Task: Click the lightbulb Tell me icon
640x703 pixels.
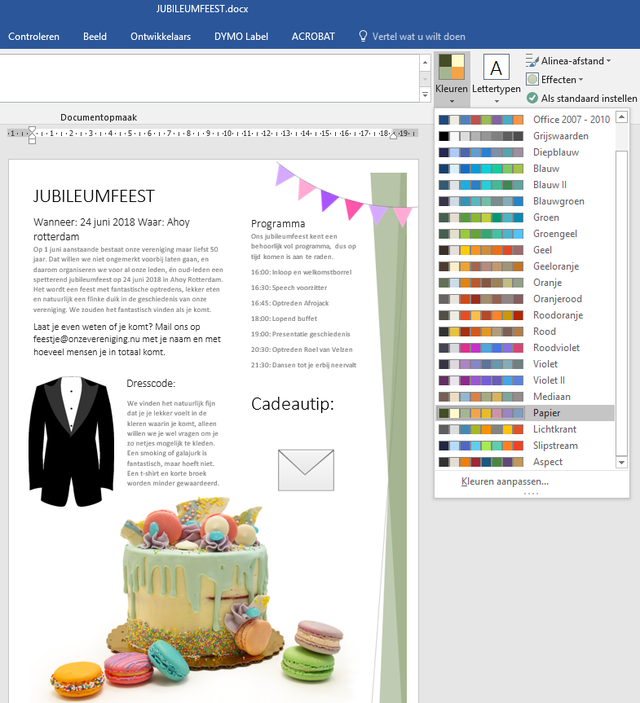Action: click(x=363, y=36)
